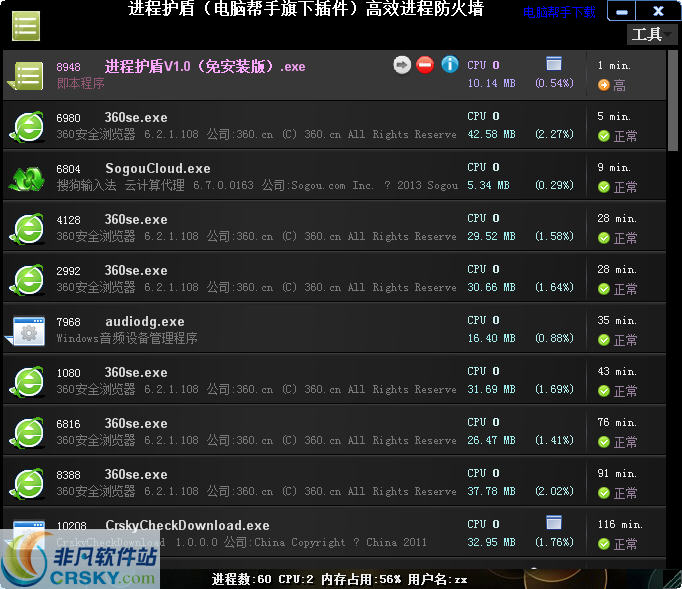Click green status check icon for process 6816

[x=604, y=442]
